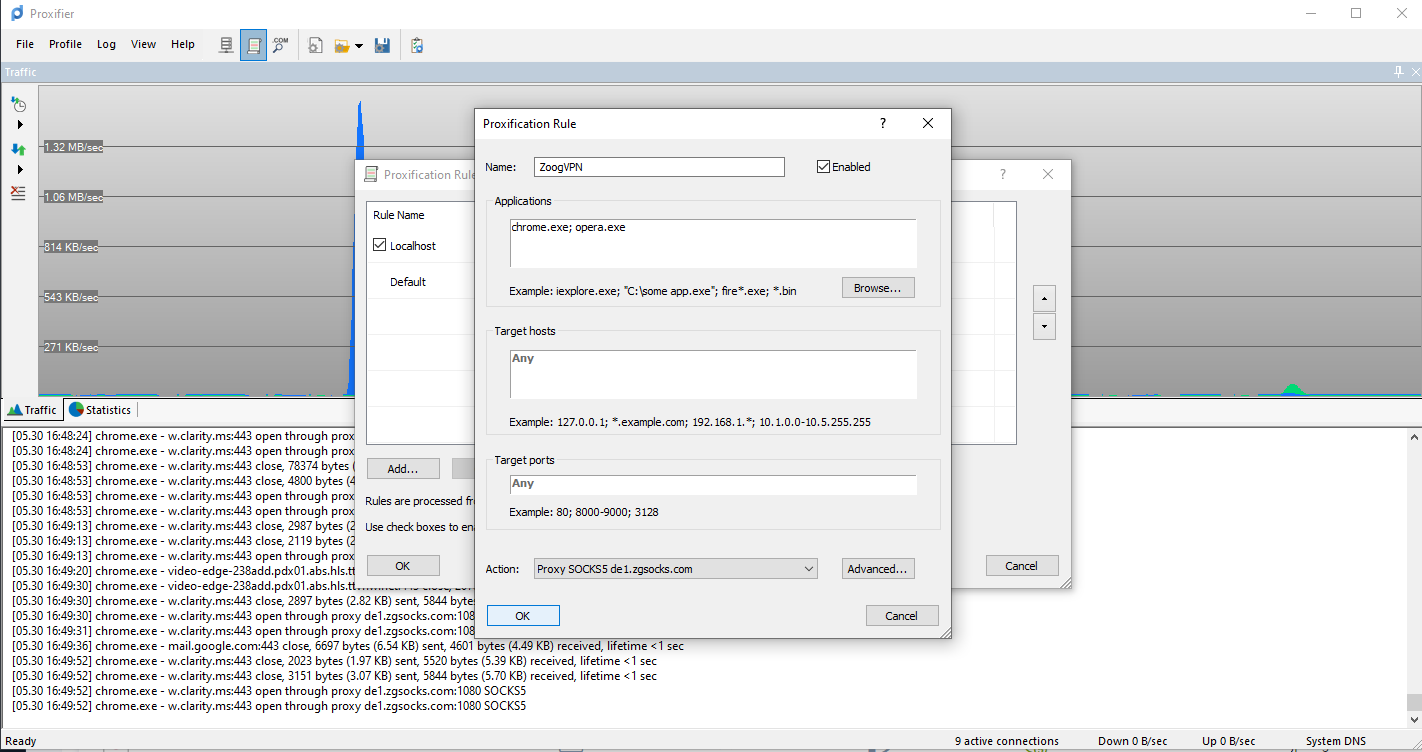Switch to the Traffic tab
The image size is (1422, 752).
(33, 410)
